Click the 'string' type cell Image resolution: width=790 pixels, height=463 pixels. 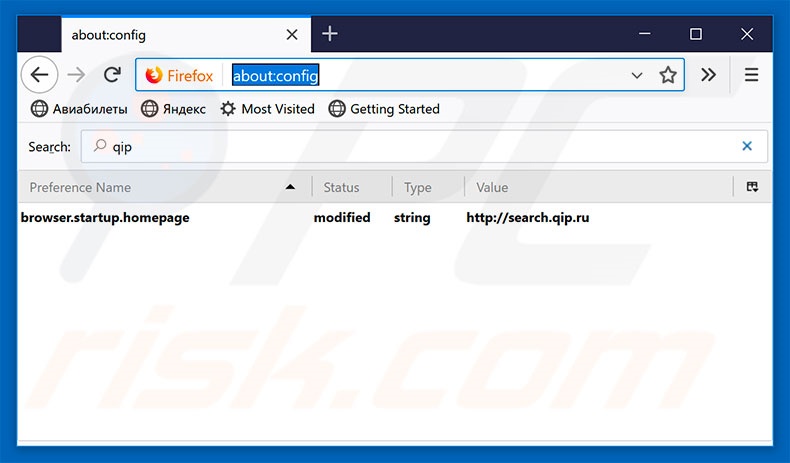412,218
